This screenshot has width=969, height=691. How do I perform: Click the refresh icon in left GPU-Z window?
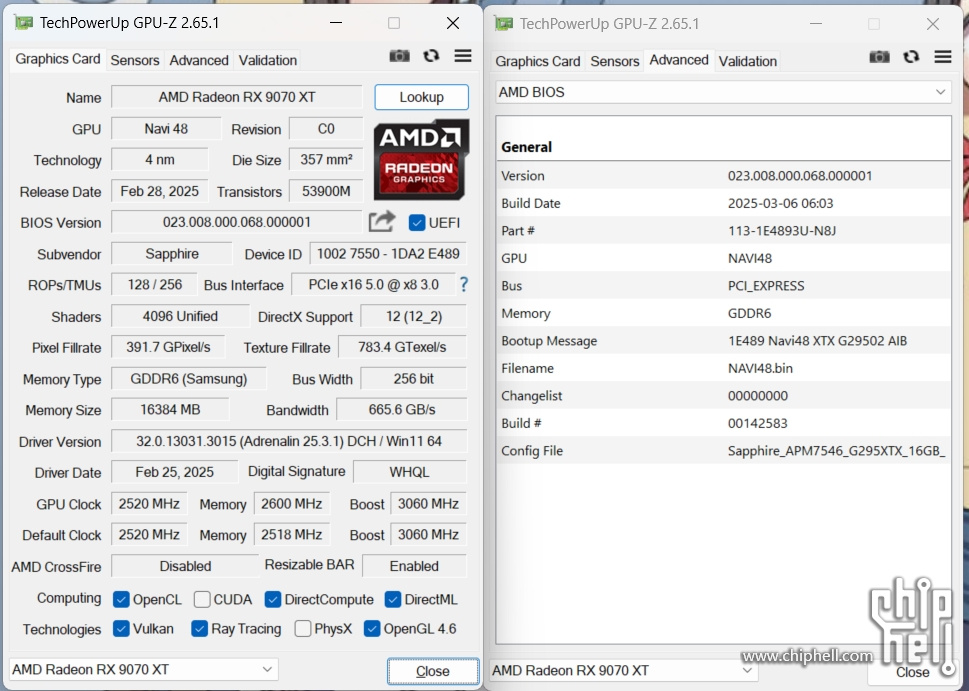(431, 56)
